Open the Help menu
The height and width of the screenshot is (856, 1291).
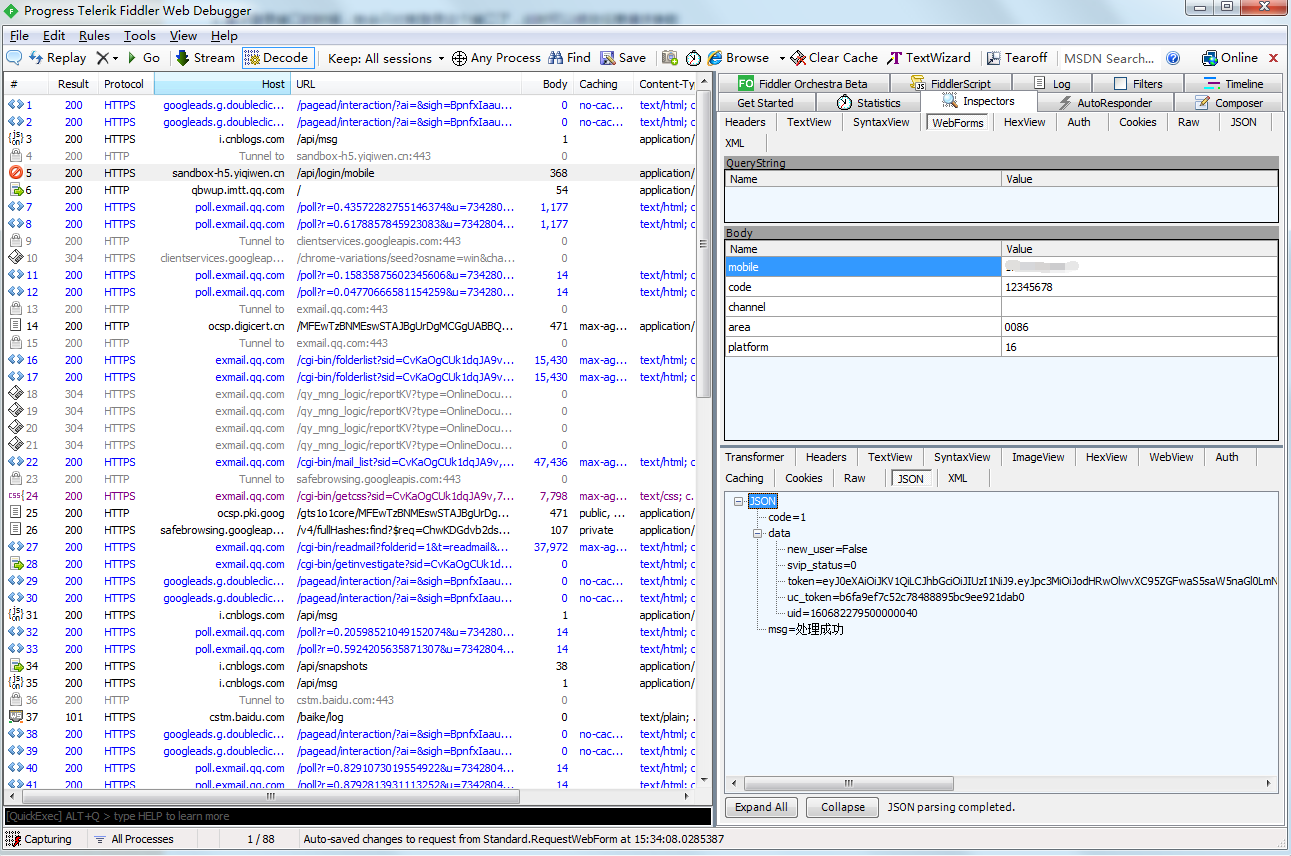click(x=224, y=36)
